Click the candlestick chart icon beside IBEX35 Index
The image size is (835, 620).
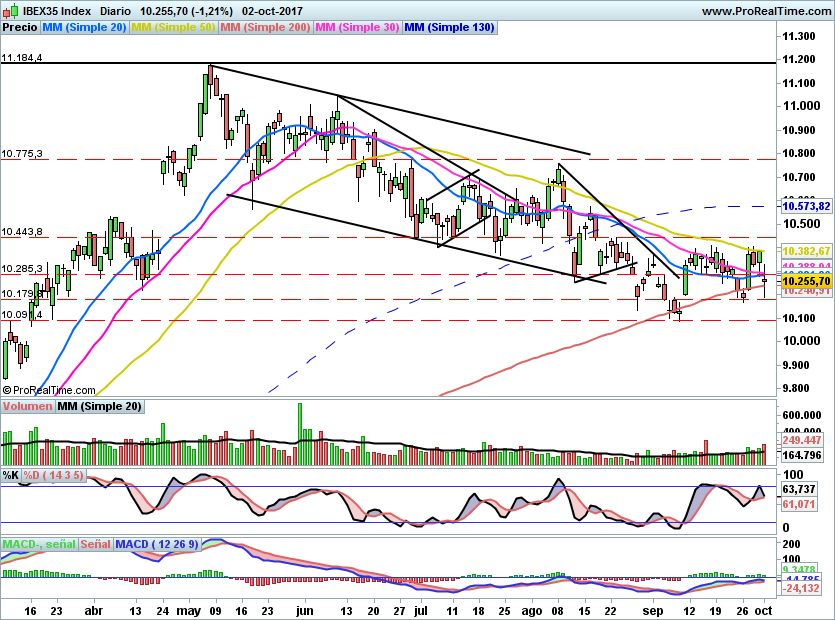[11, 10]
